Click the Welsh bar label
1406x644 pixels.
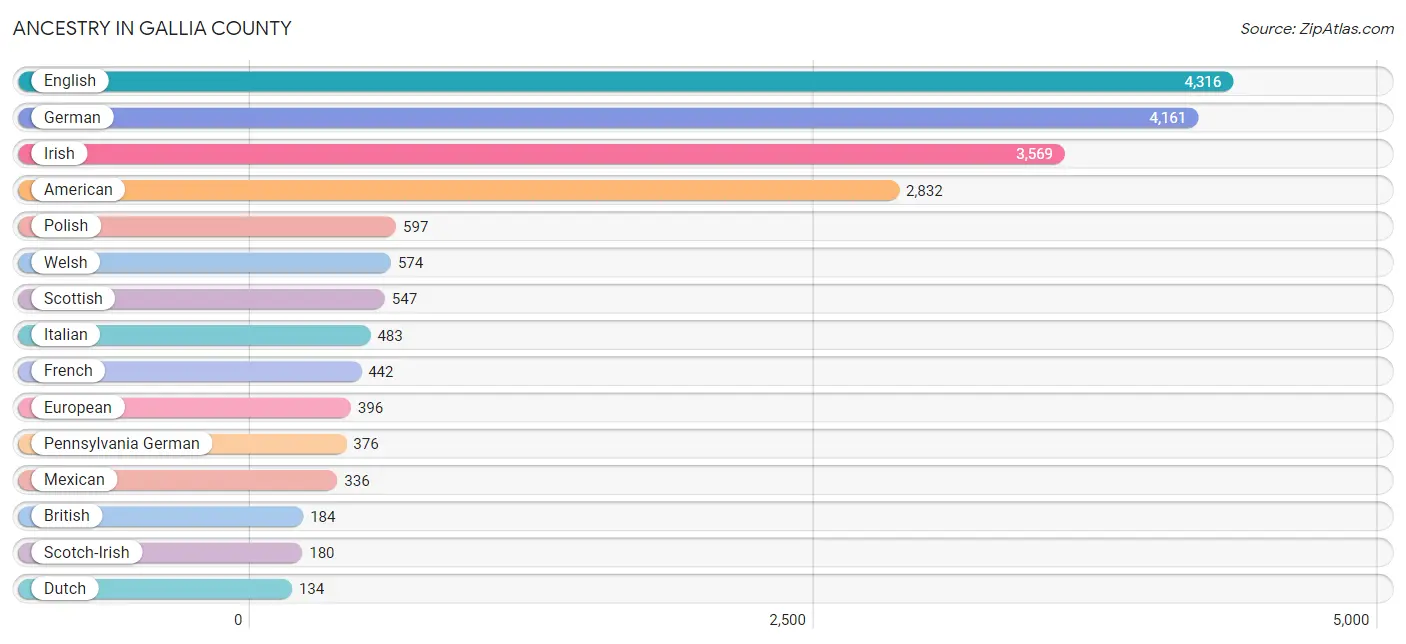[66, 262]
